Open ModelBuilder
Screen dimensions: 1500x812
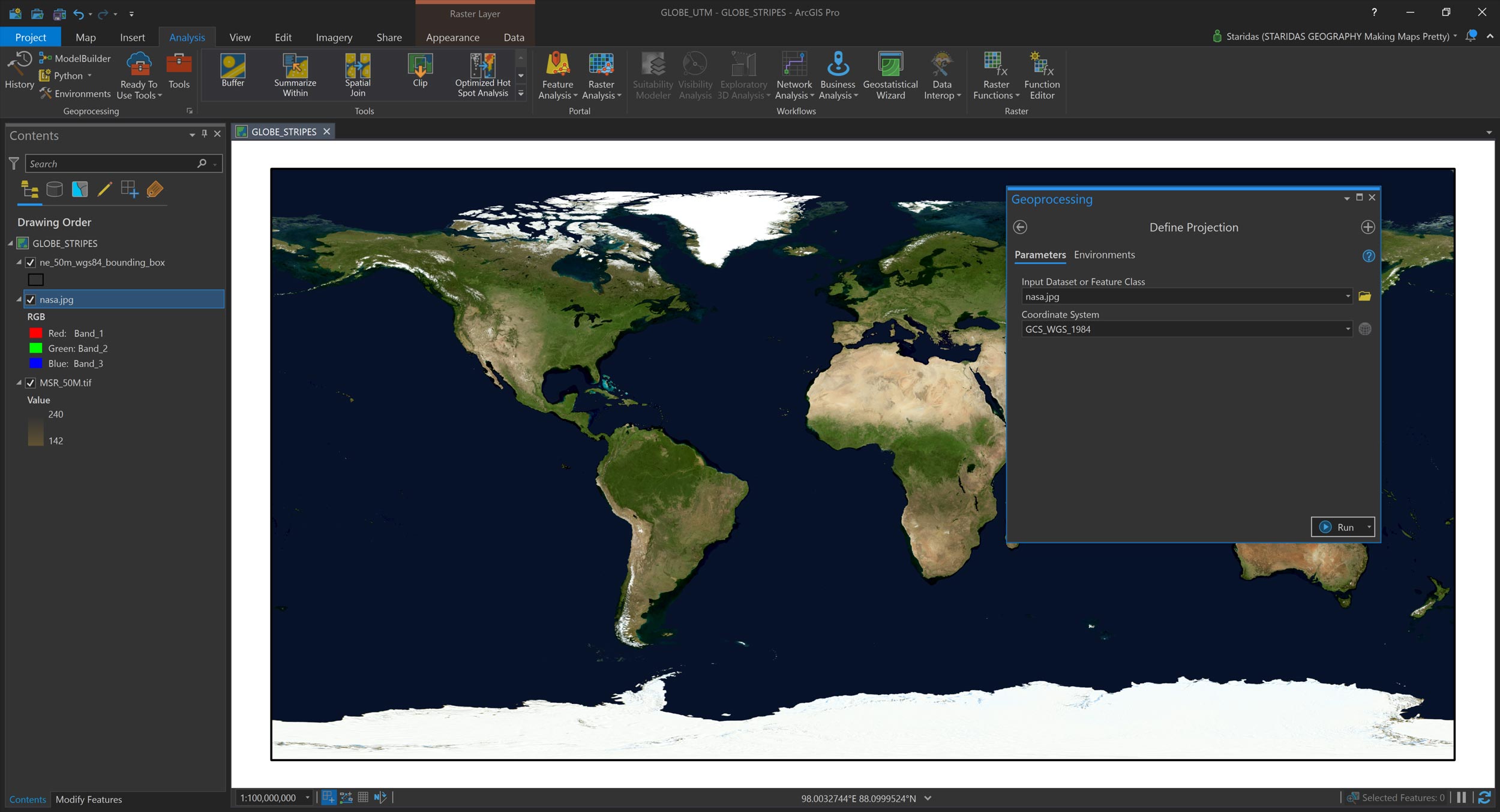(76, 58)
